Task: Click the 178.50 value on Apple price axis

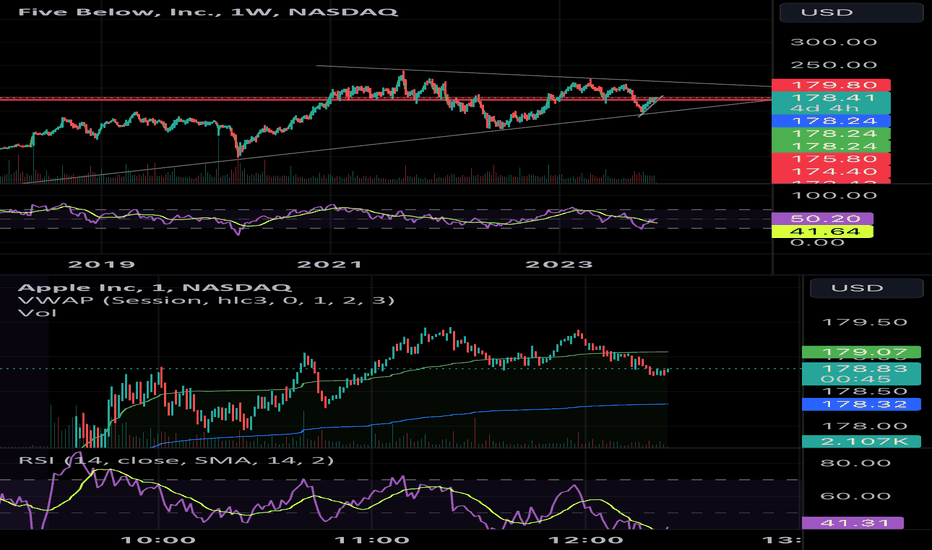Action: [x=864, y=391]
